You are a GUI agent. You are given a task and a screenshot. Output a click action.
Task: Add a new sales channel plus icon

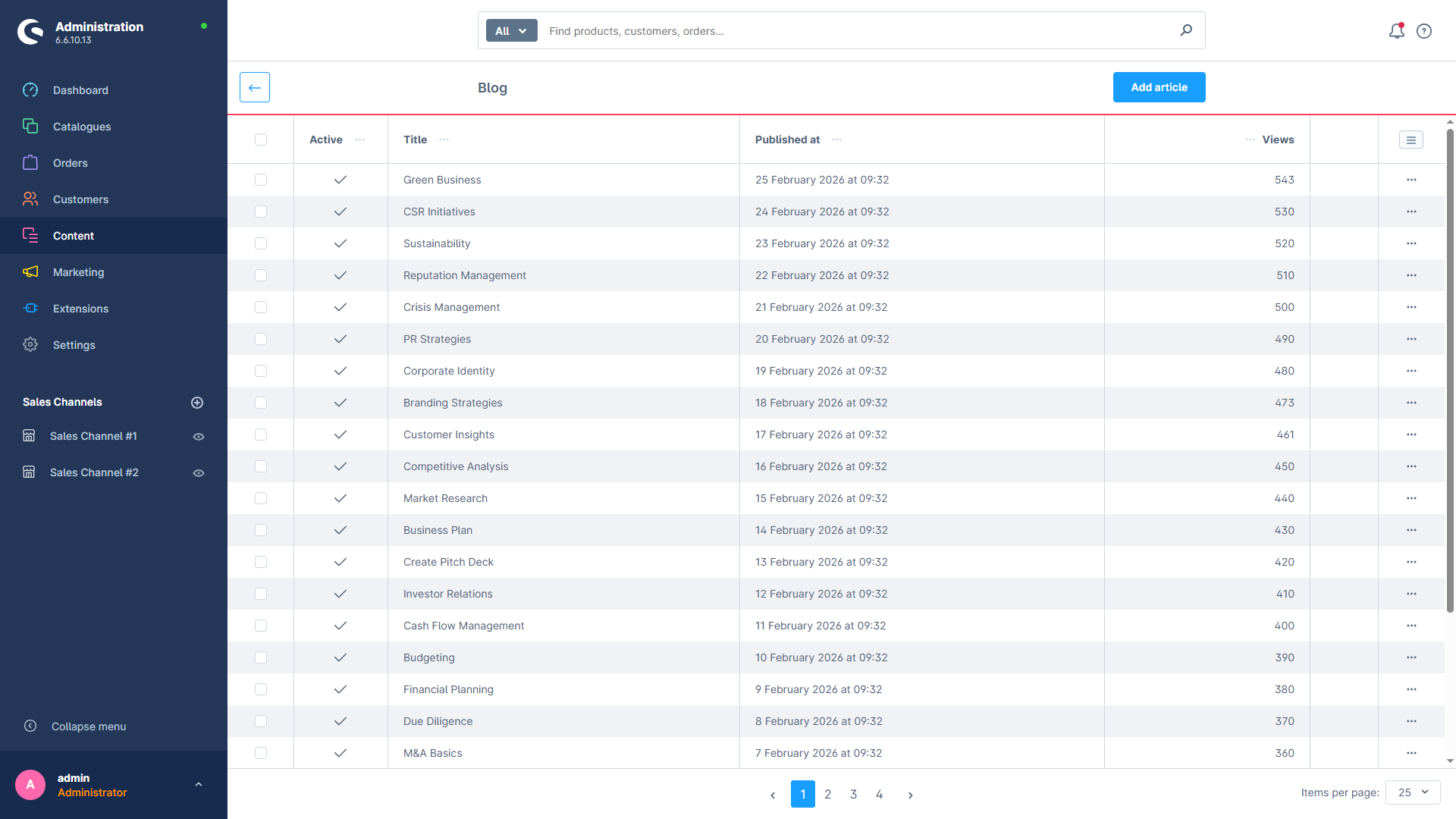(197, 403)
